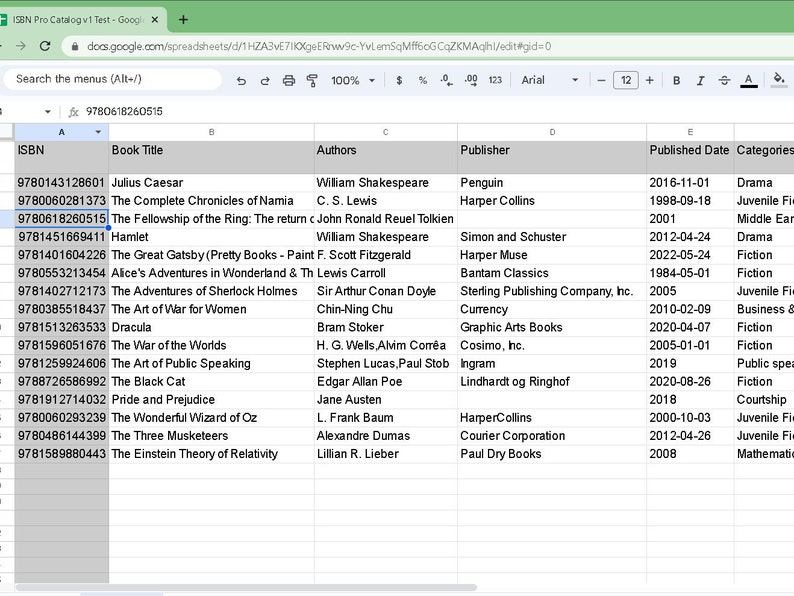This screenshot has height=596, width=794.
Task: Undo the last action
Action: point(241,81)
